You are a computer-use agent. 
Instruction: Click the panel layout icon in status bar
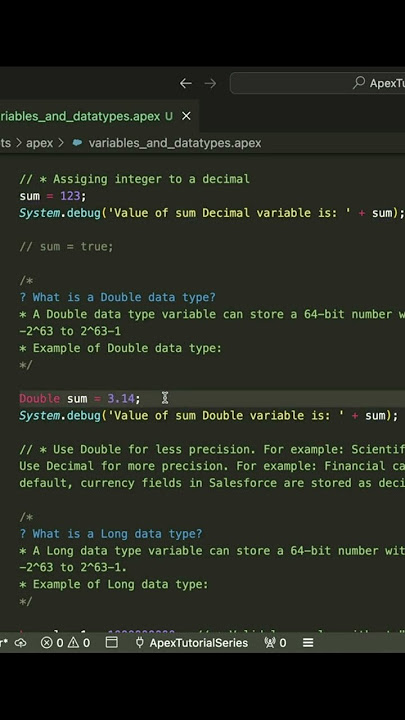112,642
